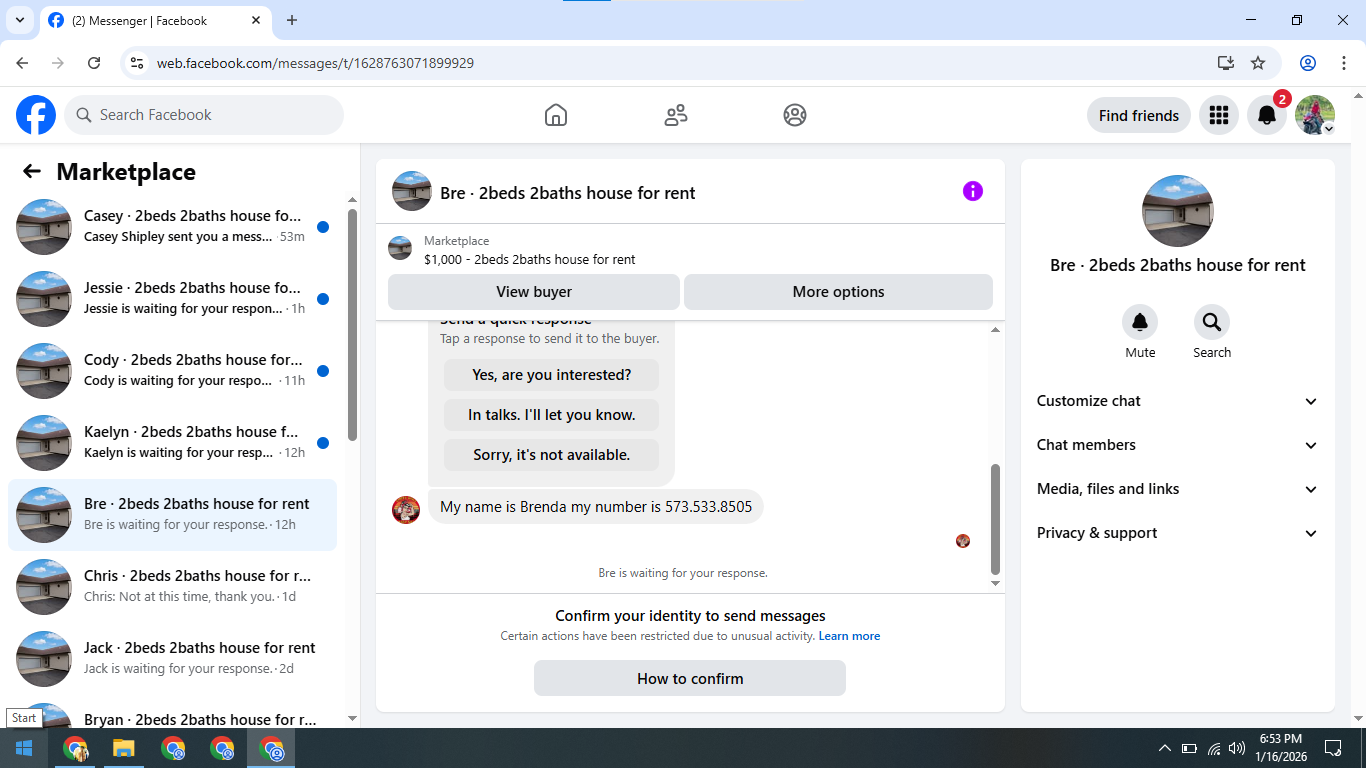Click the small Marketplace listing thumbnail
The height and width of the screenshot is (768, 1366).
[x=400, y=248]
